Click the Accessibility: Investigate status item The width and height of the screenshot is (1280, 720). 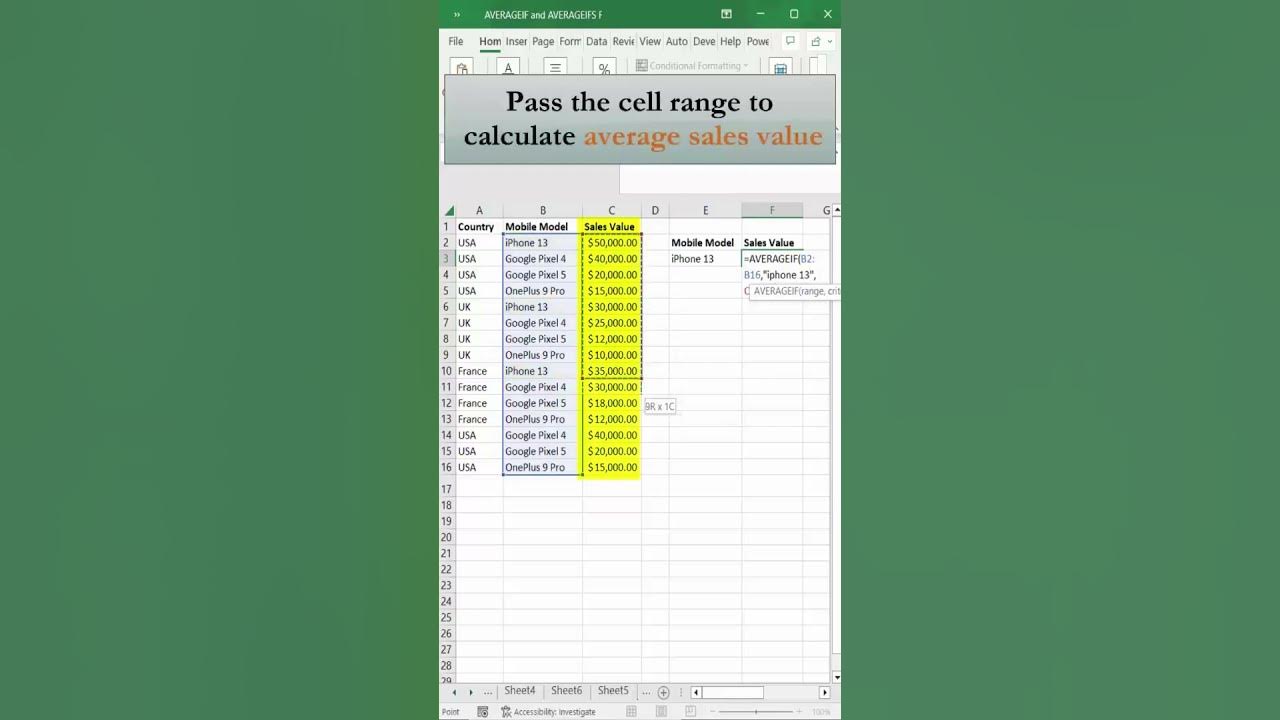(548, 712)
